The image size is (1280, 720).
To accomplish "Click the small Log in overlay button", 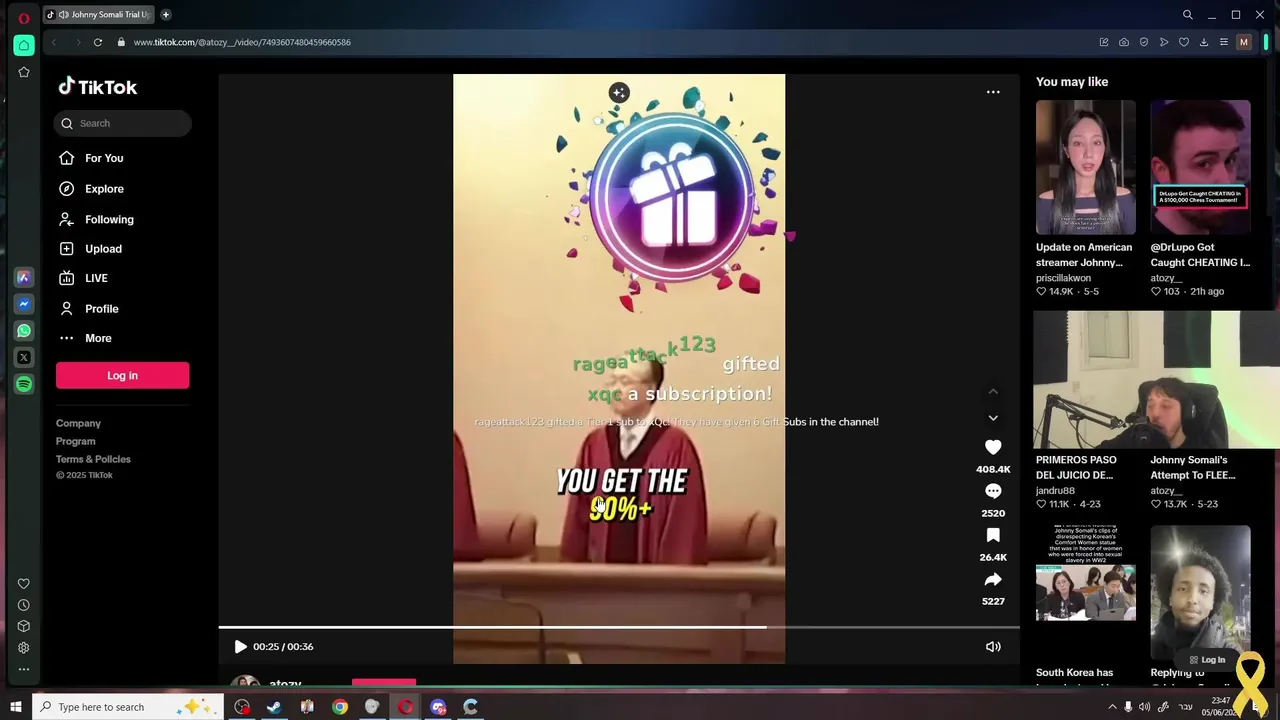I will (x=1207, y=660).
